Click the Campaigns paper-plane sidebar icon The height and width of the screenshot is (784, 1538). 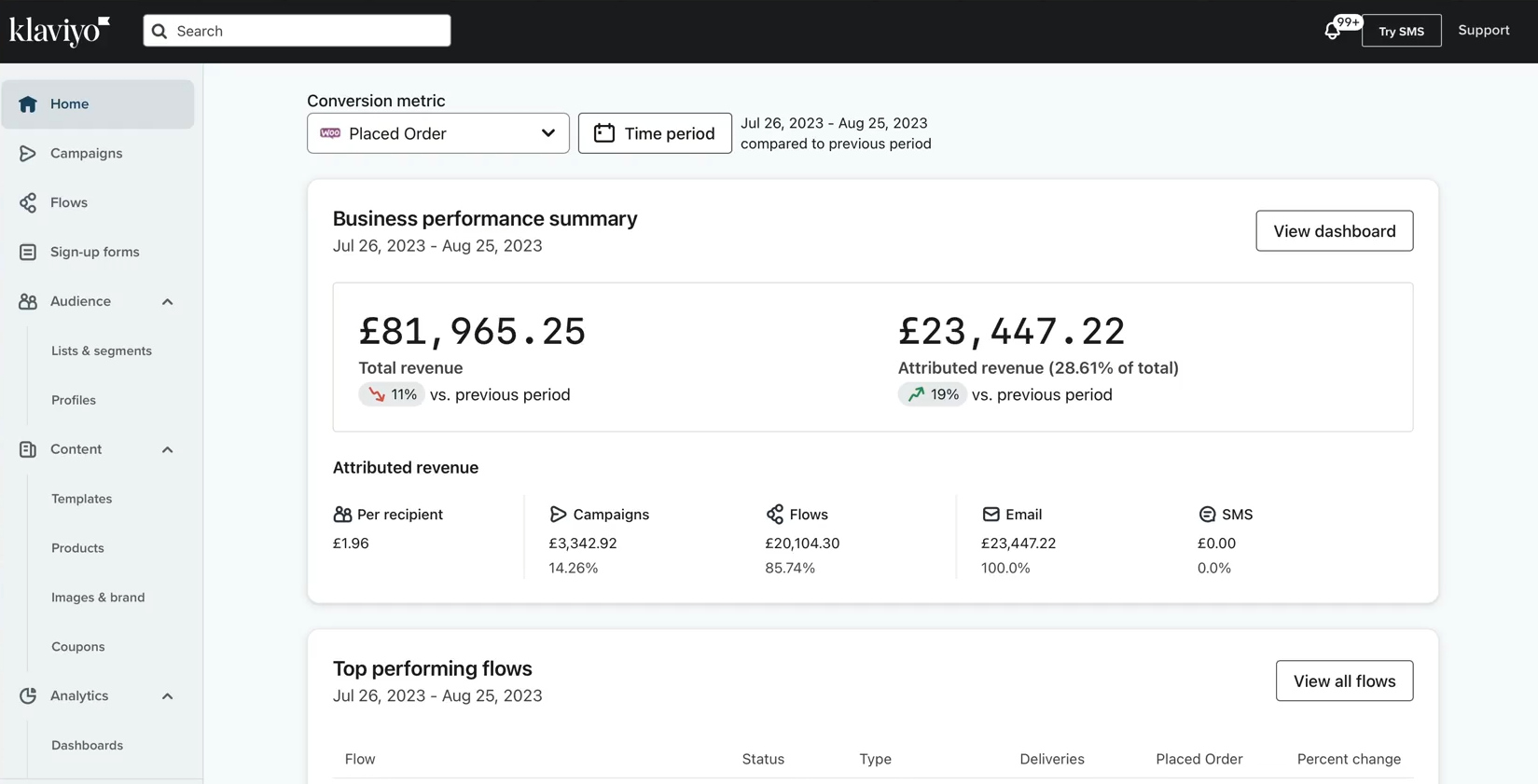coord(28,153)
